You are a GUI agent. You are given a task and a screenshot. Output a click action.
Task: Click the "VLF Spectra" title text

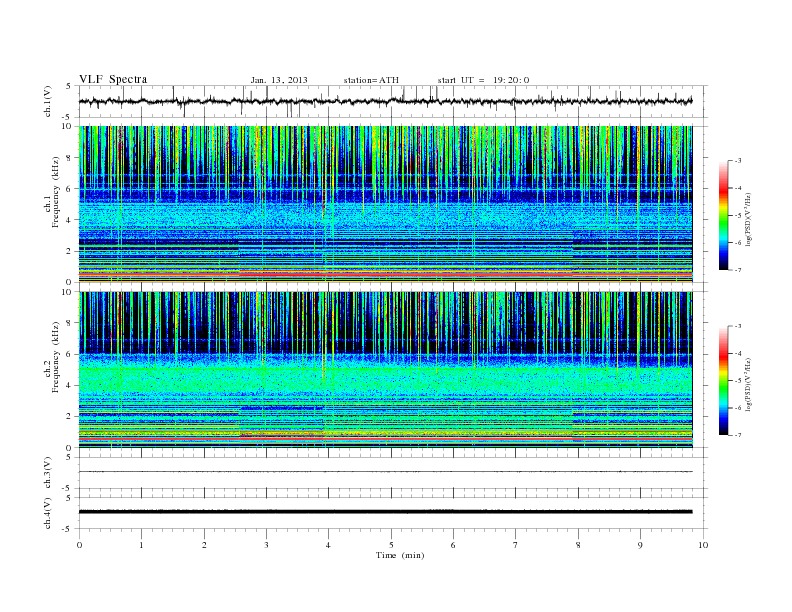click(x=113, y=79)
